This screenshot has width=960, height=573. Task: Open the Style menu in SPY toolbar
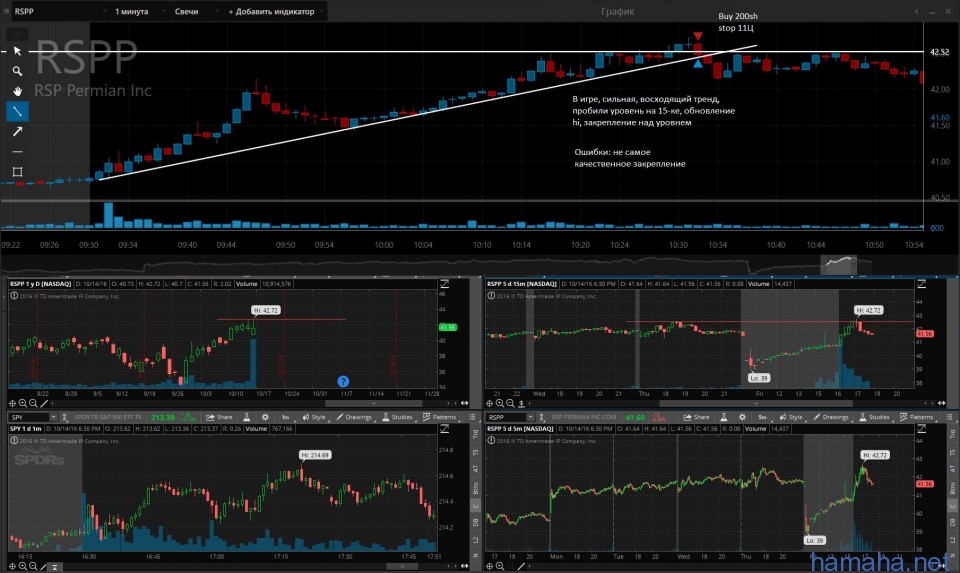[314, 417]
